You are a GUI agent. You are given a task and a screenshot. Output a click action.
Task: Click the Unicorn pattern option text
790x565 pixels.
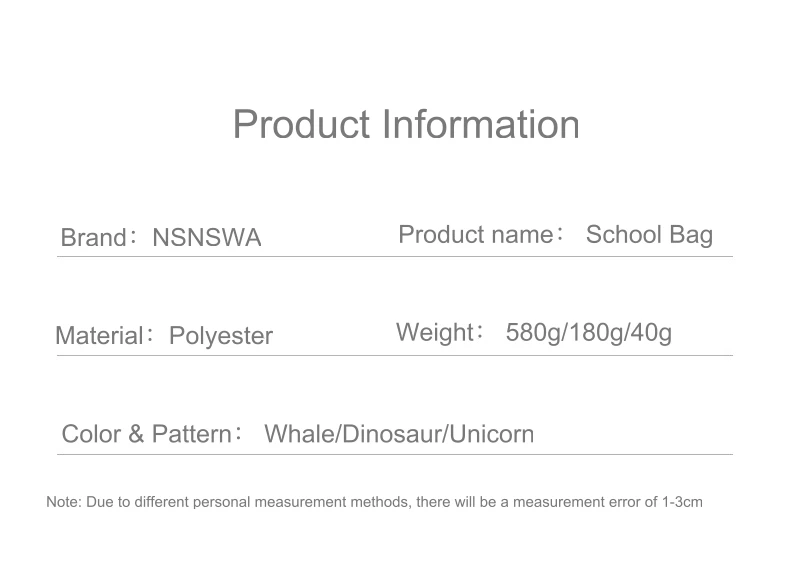tap(492, 434)
